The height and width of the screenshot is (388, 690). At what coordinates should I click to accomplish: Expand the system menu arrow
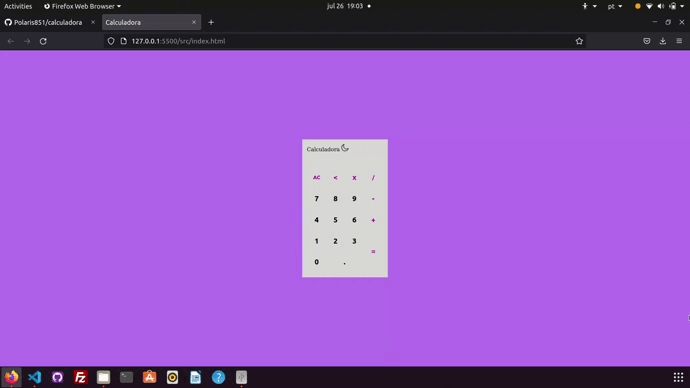[682, 6]
